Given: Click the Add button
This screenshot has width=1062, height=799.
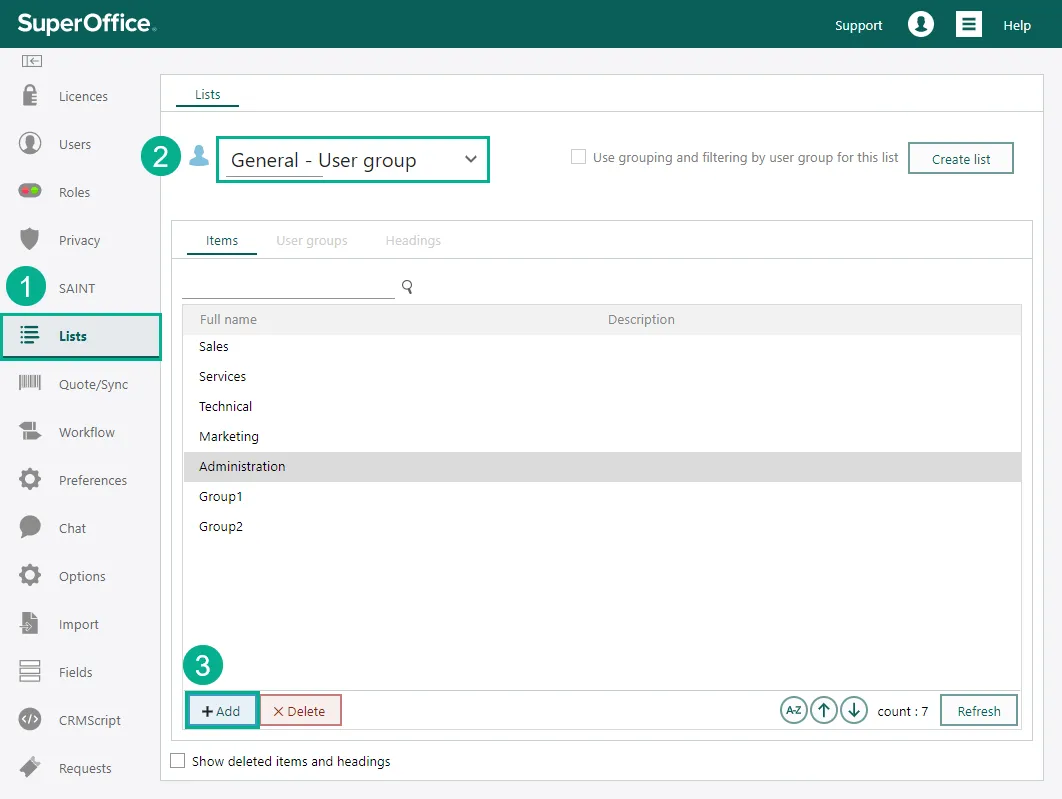Looking at the screenshot, I should point(222,711).
